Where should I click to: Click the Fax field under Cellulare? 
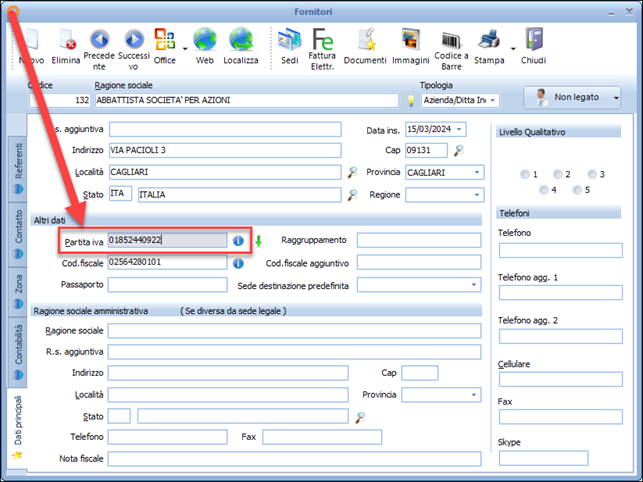561,417
